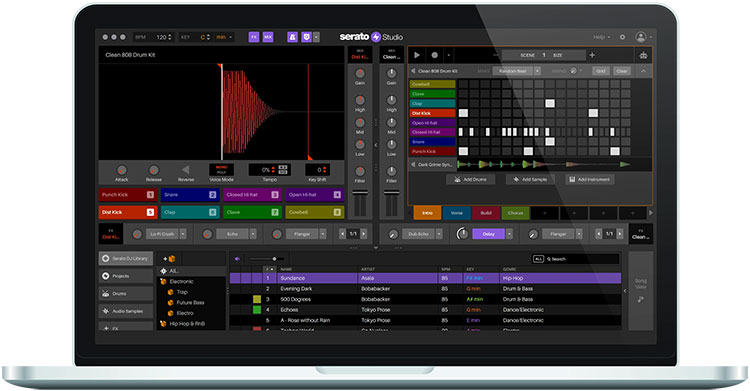The image size is (750, 391).
Task: Click the Dub Echo amount knob
Action: 393,234
